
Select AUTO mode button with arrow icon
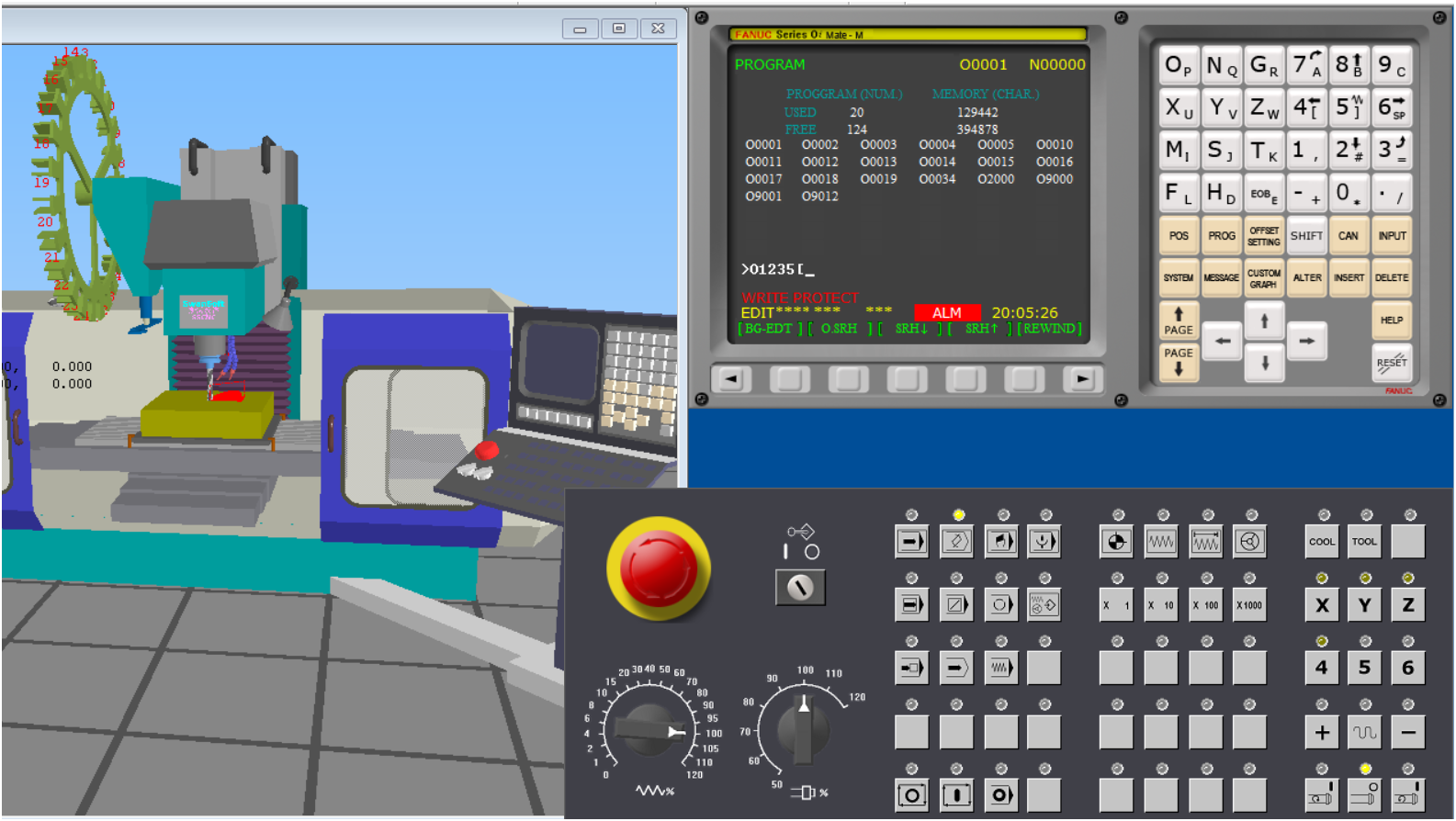click(x=911, y=542)
